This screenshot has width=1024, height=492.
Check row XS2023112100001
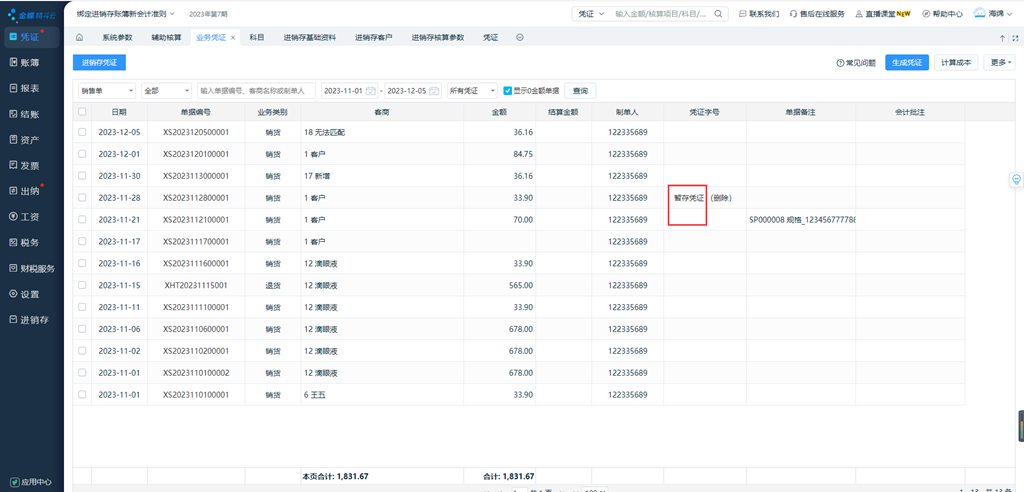82,220
